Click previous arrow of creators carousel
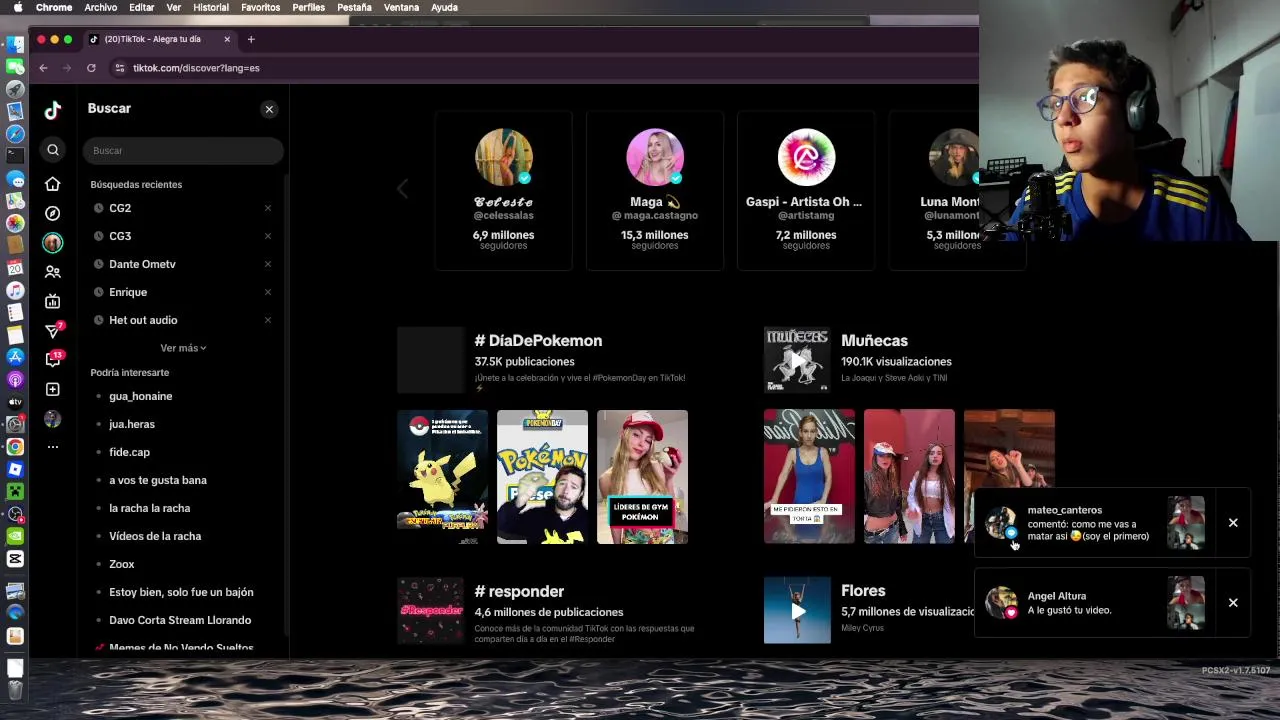This screenshot has width=1280, height=720. [402, 188]
